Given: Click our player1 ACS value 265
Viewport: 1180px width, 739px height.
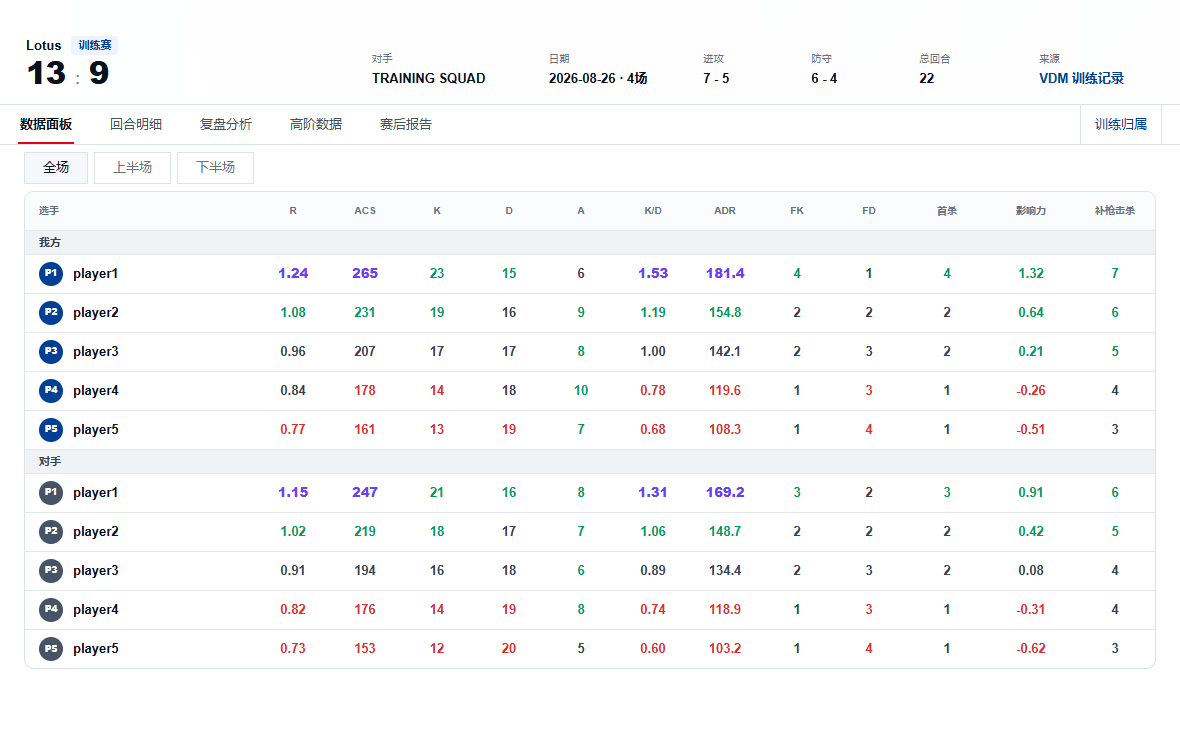Looking at the screenshot, I should pyautogui.click(x=365, y=273).
